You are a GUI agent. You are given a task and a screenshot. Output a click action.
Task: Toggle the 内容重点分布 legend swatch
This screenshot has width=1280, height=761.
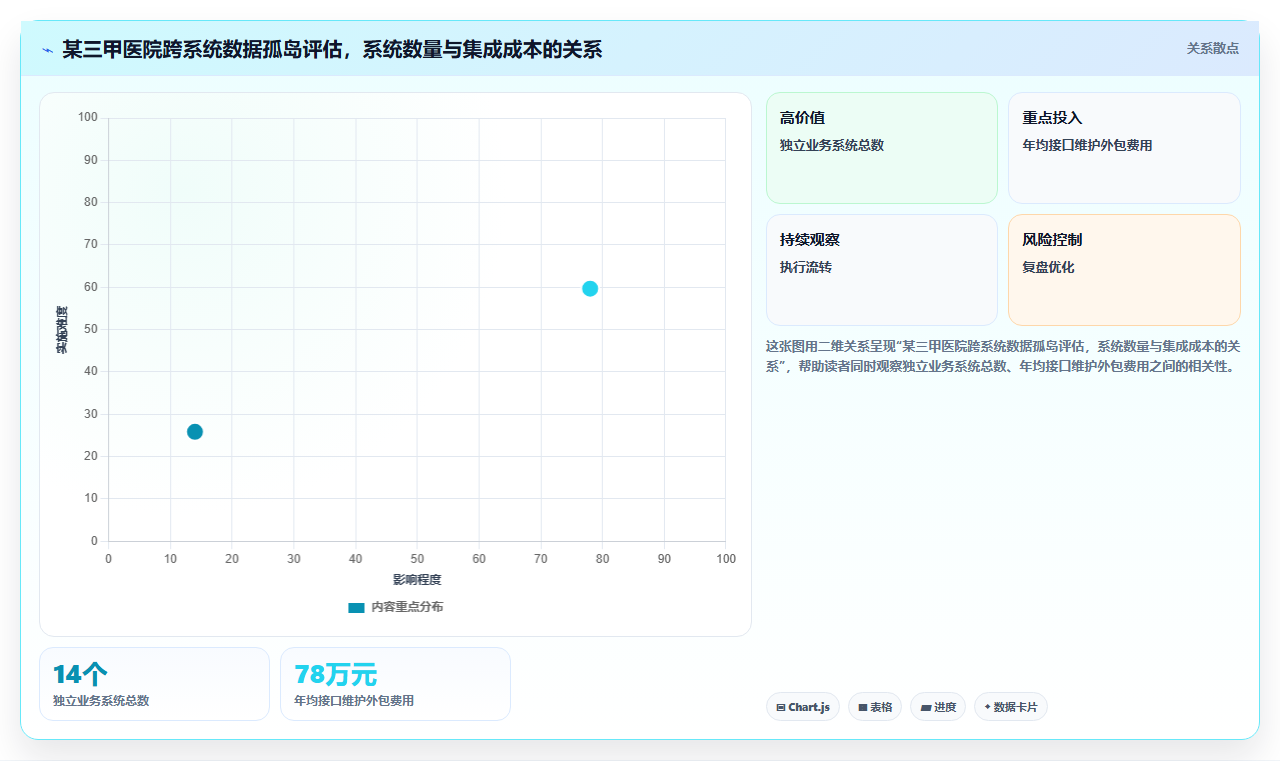coord(356,608)
